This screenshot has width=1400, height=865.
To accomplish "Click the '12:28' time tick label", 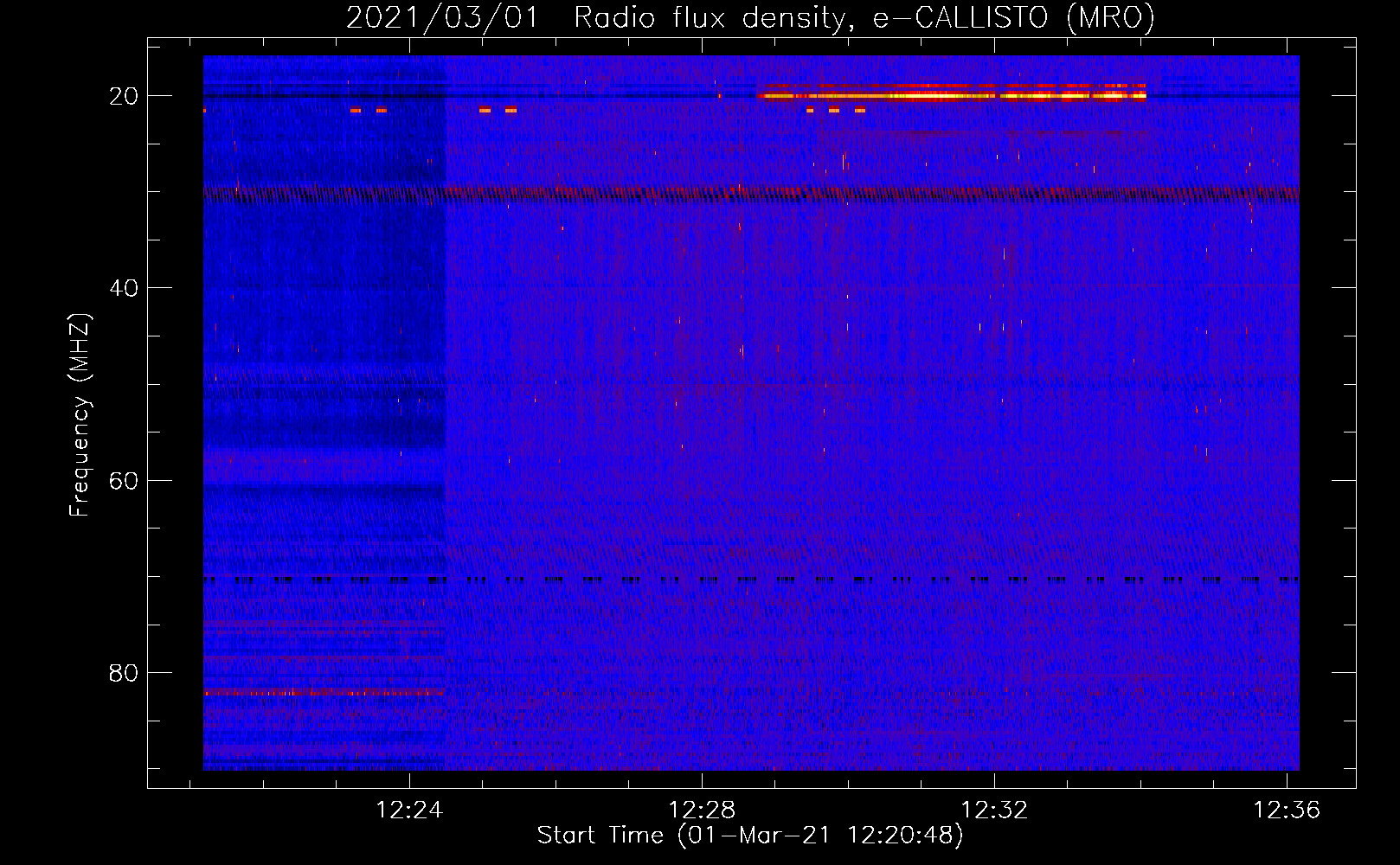I will click(702, 810).
